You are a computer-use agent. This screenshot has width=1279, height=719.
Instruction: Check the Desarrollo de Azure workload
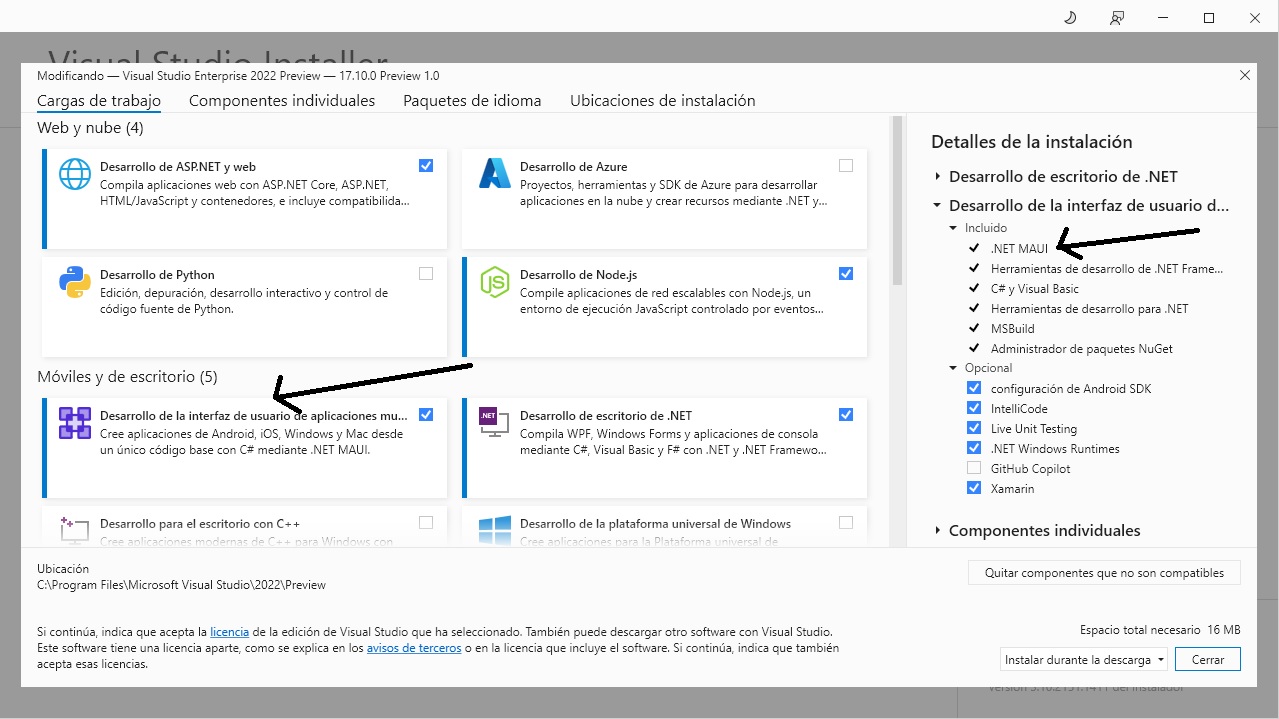[x=846, y=166]
